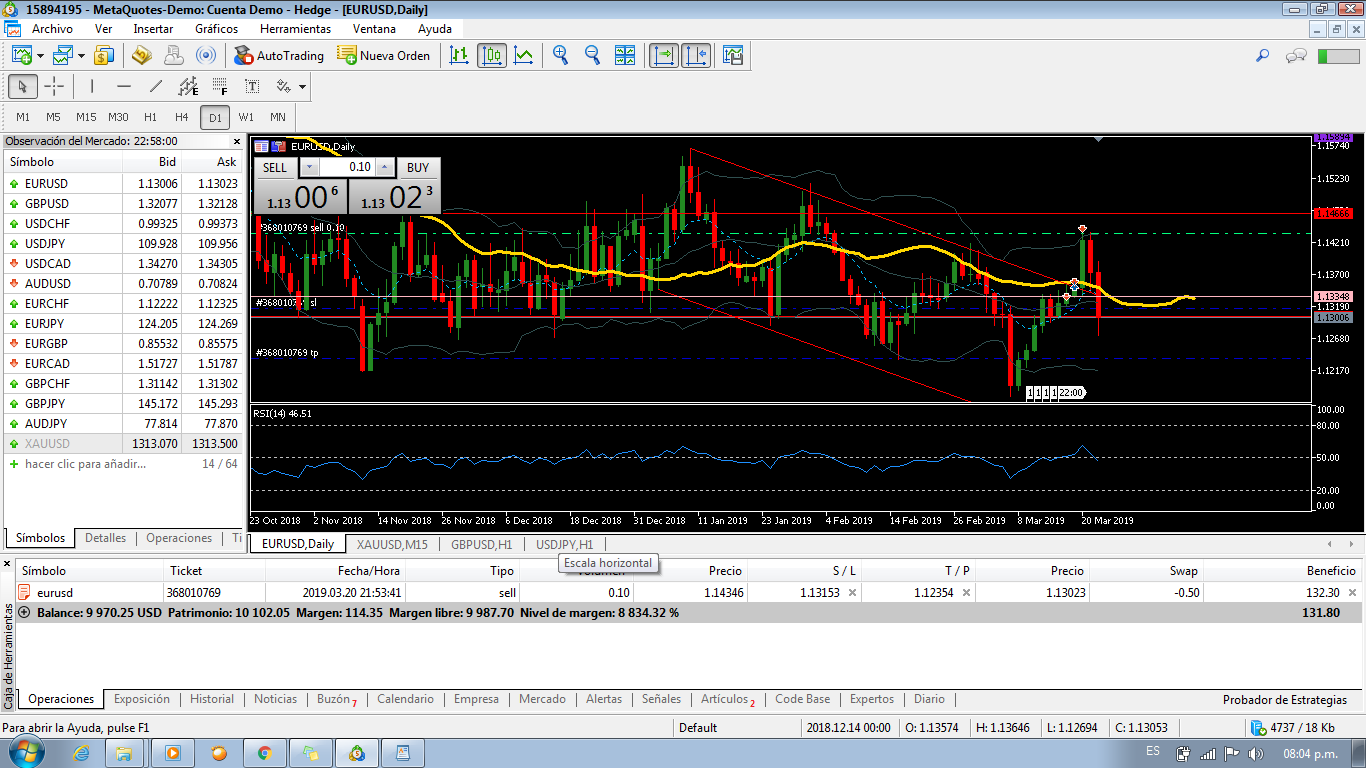Expand the profiles dropdown arrow
The height and width of the screenshot is (768, 1366).
81,55
